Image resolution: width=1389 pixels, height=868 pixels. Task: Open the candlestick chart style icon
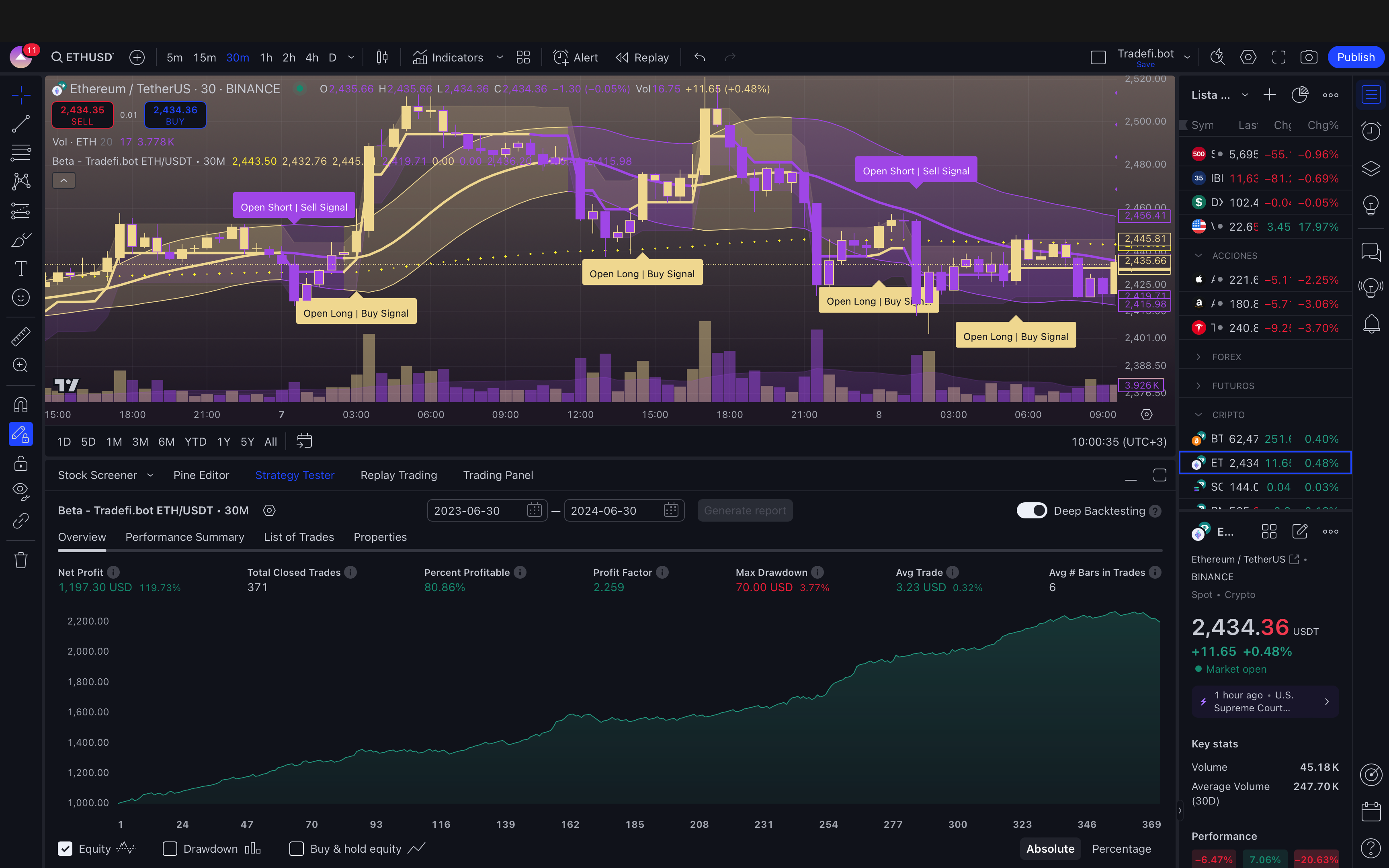click(382, 57)
